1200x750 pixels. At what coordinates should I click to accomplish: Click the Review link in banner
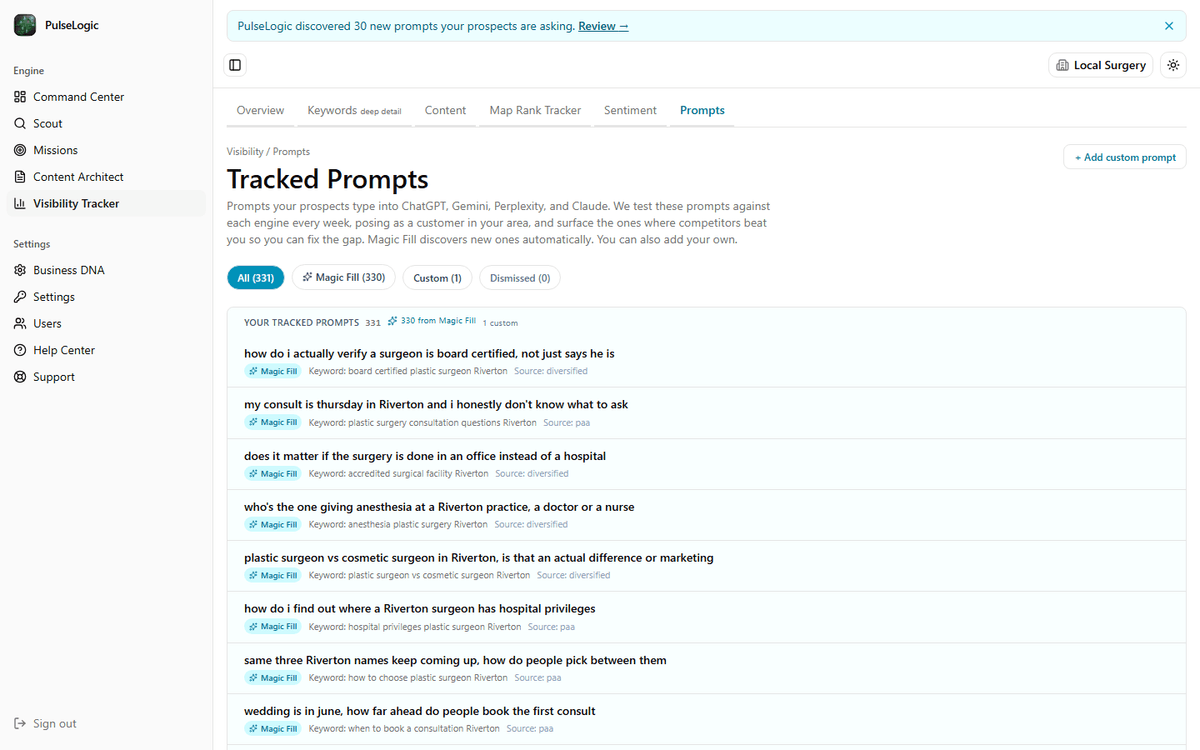(603, 26)
